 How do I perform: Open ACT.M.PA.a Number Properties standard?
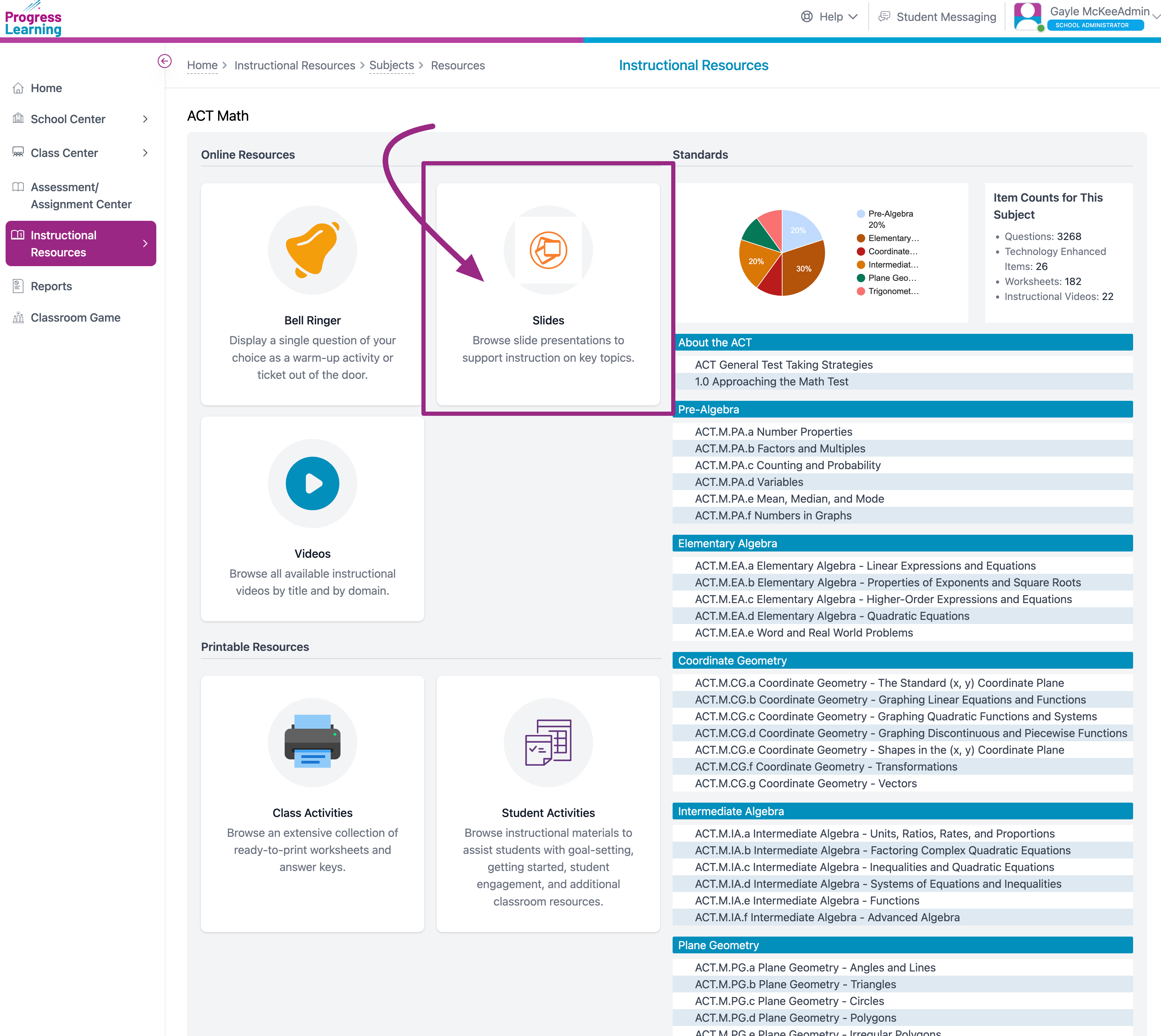click(773, 431)
